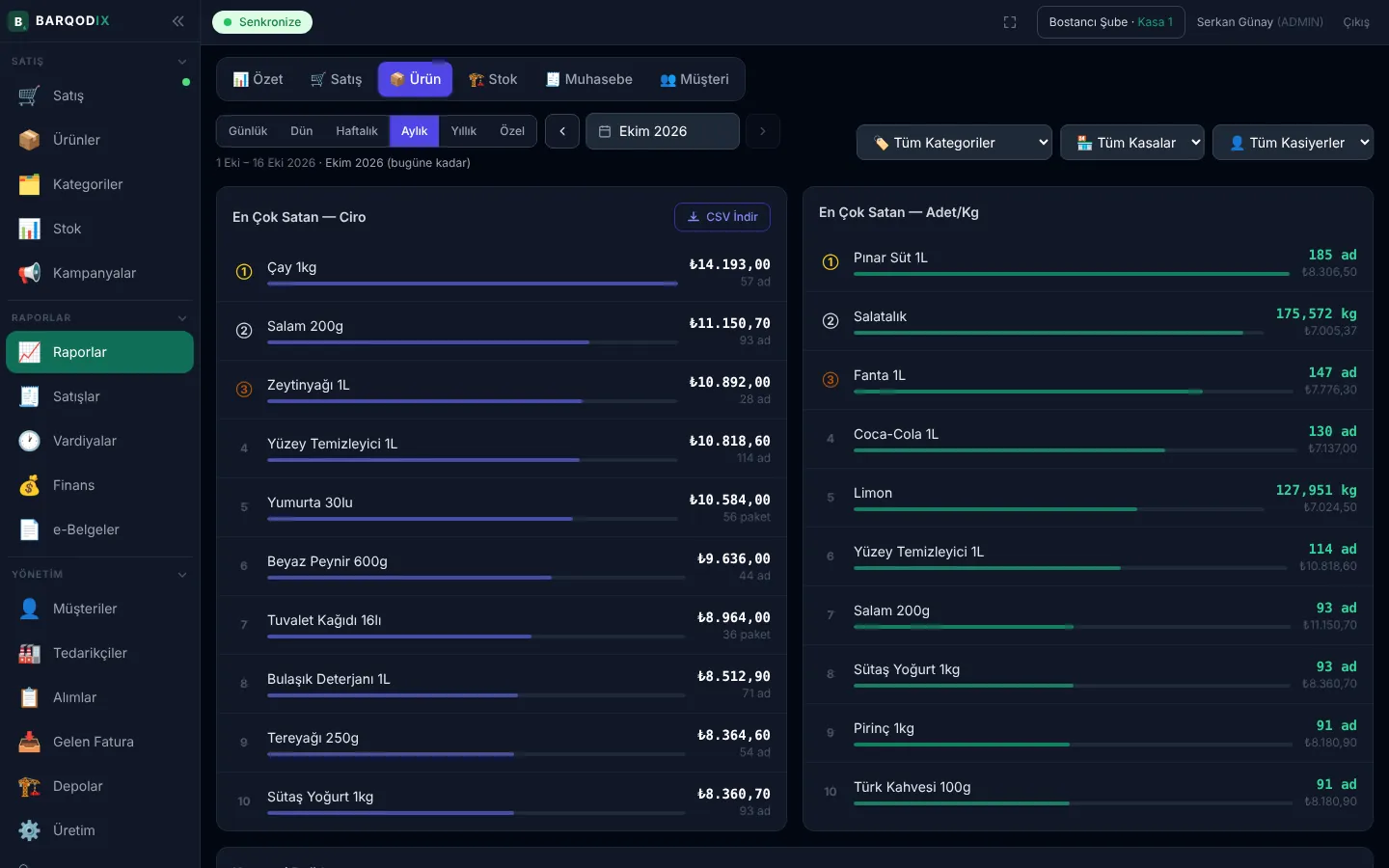Open Vardiyalar via its clock icon
Image resolution: width=1389 pixels, height=868 pixels.
pos(30,441)
